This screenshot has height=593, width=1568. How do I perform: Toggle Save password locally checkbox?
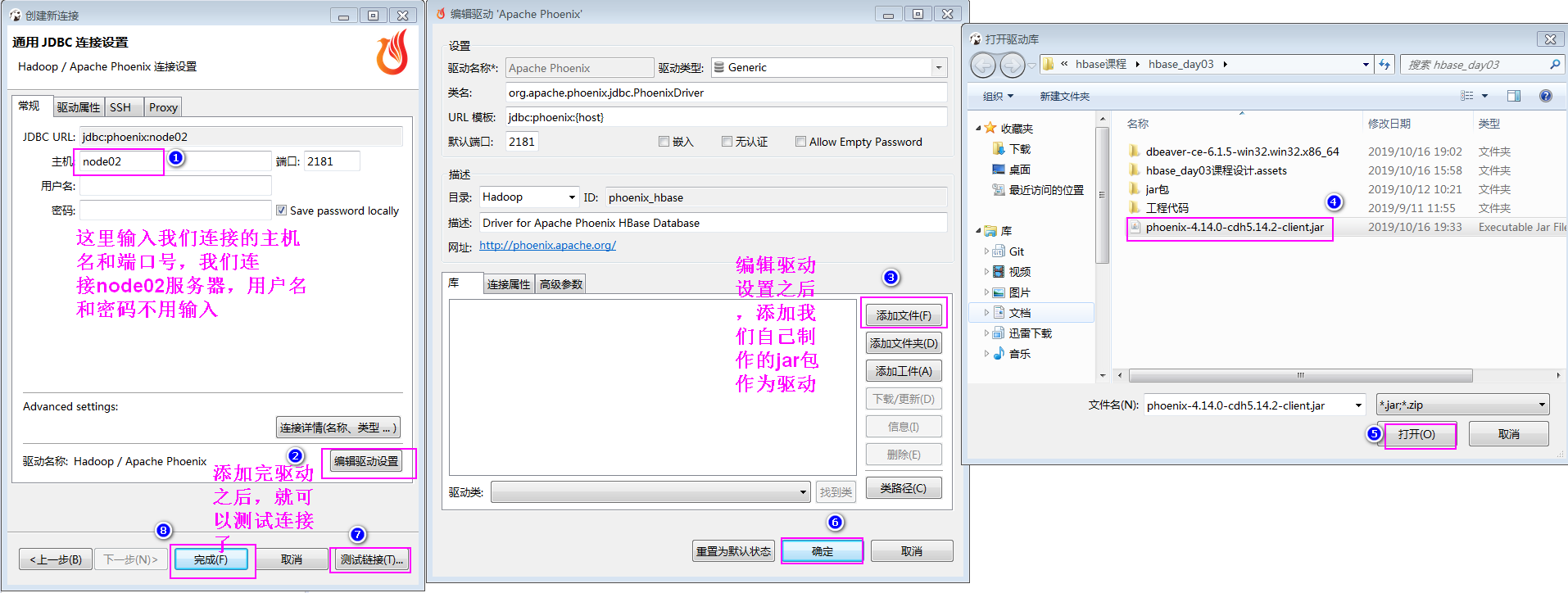(281, 210)
